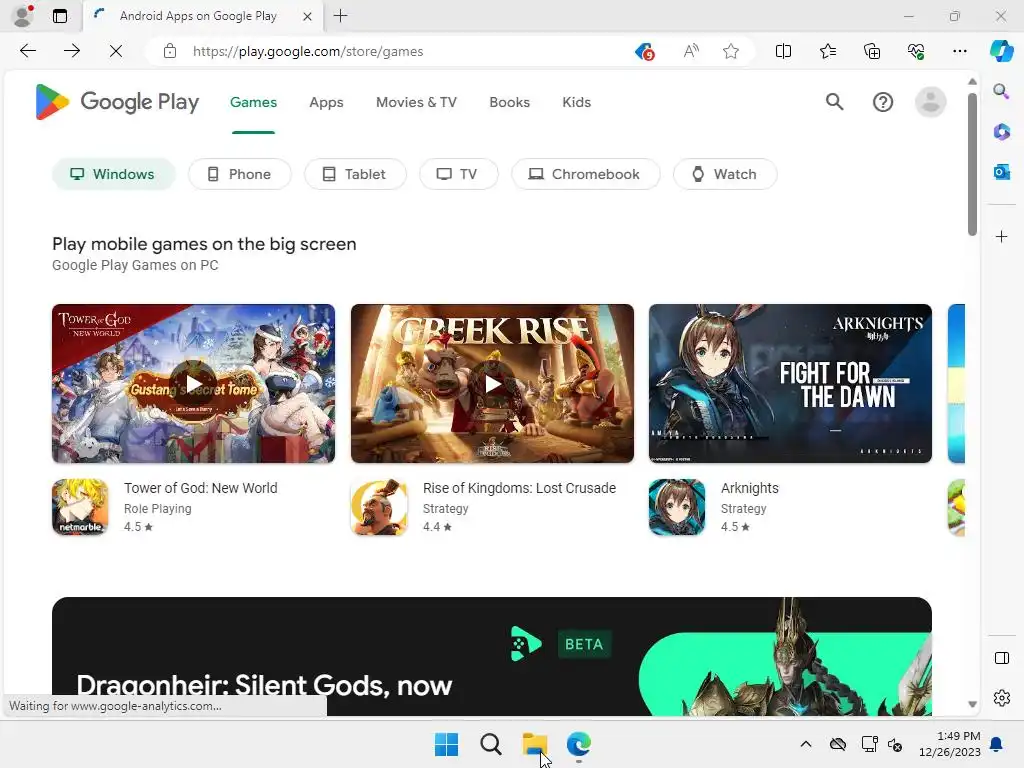1024x768 pixels.
Task: Click the scroll down arrow
Action: pos(972,704)
